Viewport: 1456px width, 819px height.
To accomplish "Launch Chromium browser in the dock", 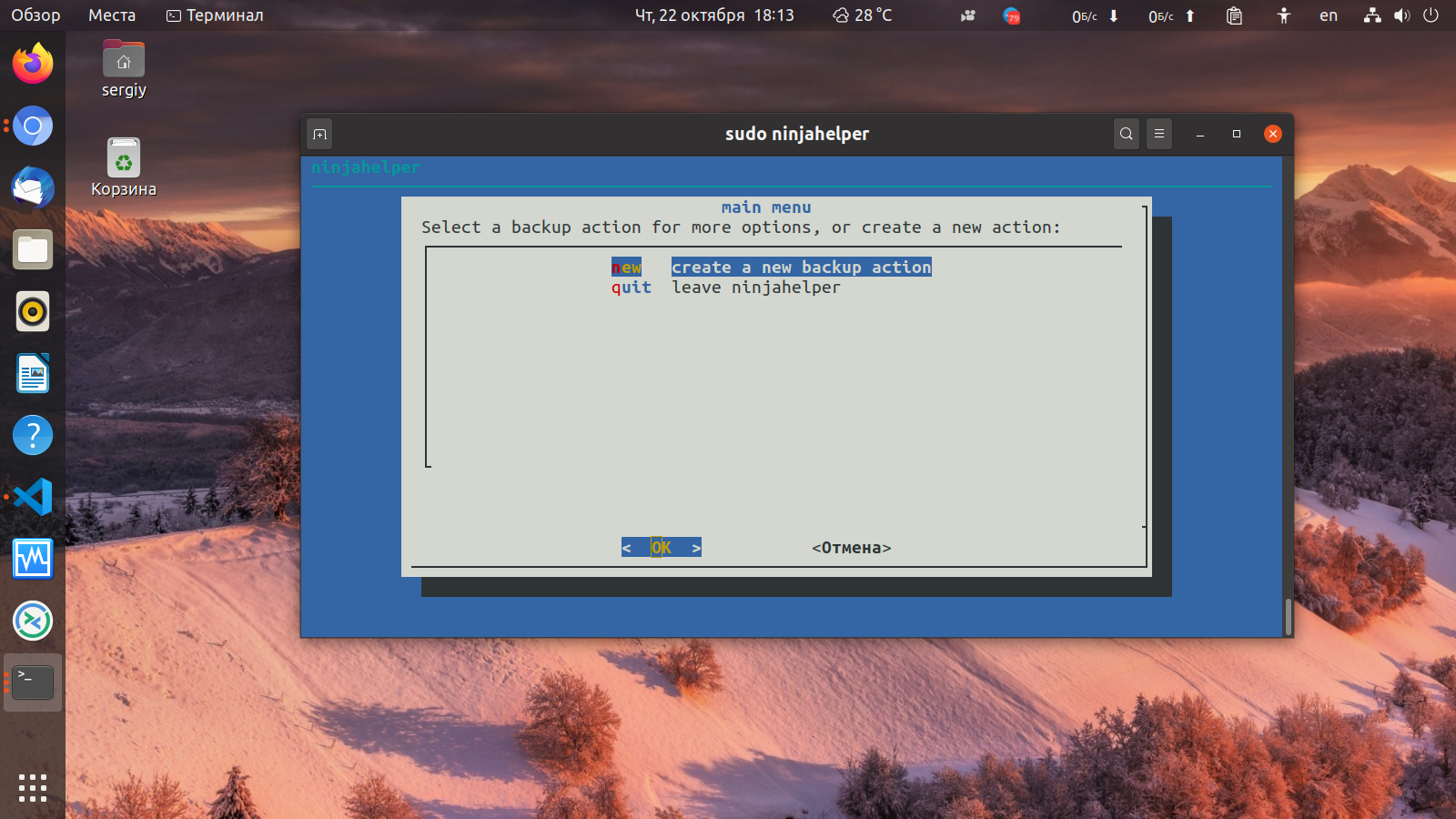I will [33, 126].
